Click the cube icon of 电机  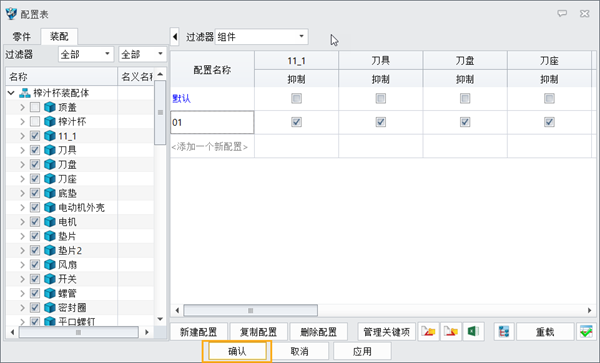click(50, 222)
